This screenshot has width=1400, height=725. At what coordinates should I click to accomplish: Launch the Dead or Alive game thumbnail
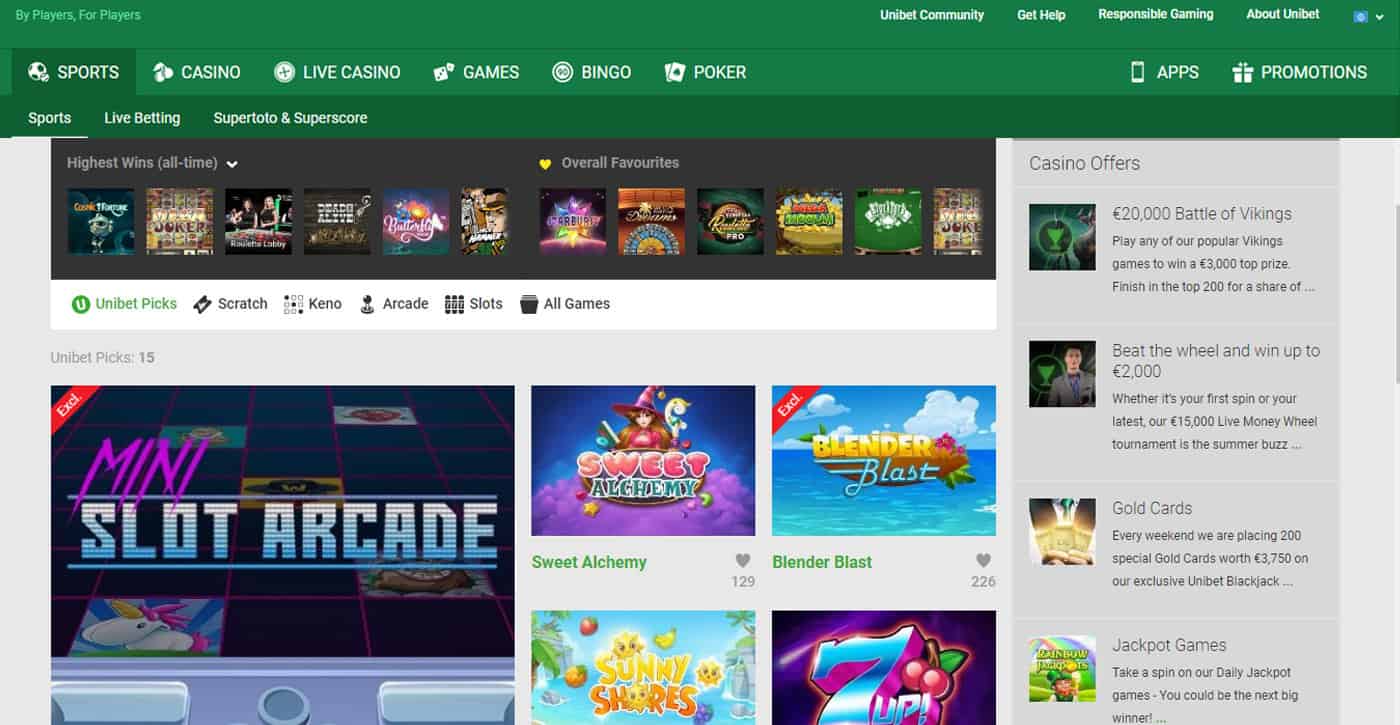click(337, 221)
